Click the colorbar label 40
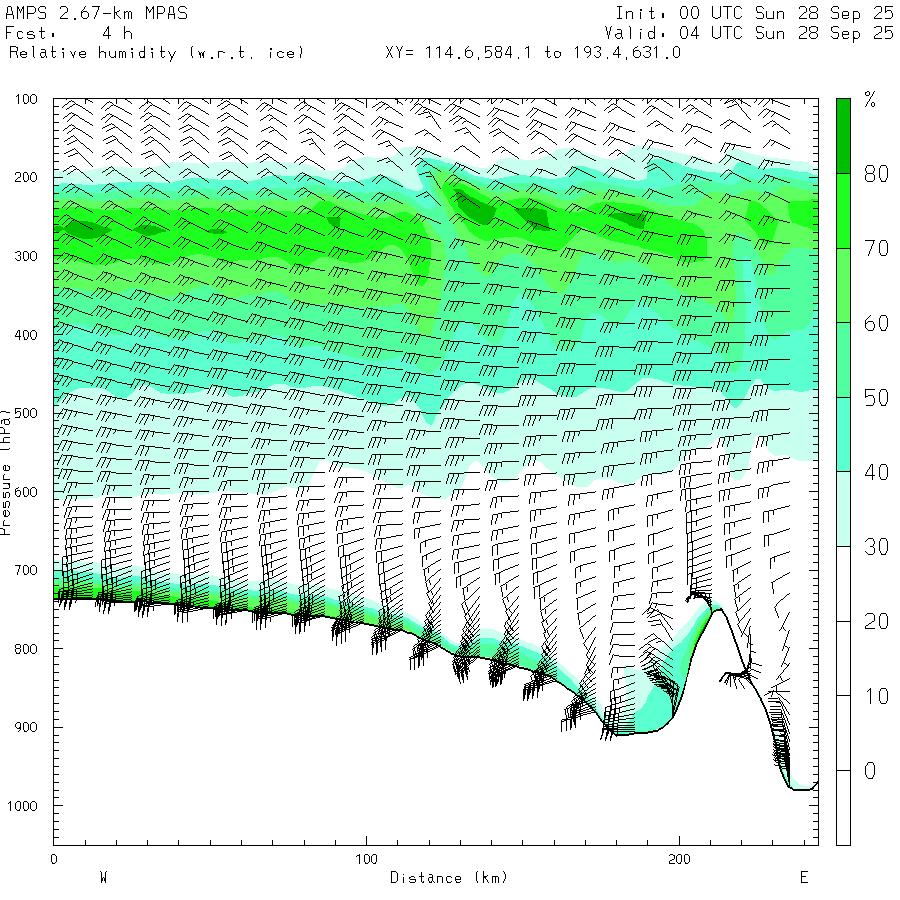 pos(876,472)
